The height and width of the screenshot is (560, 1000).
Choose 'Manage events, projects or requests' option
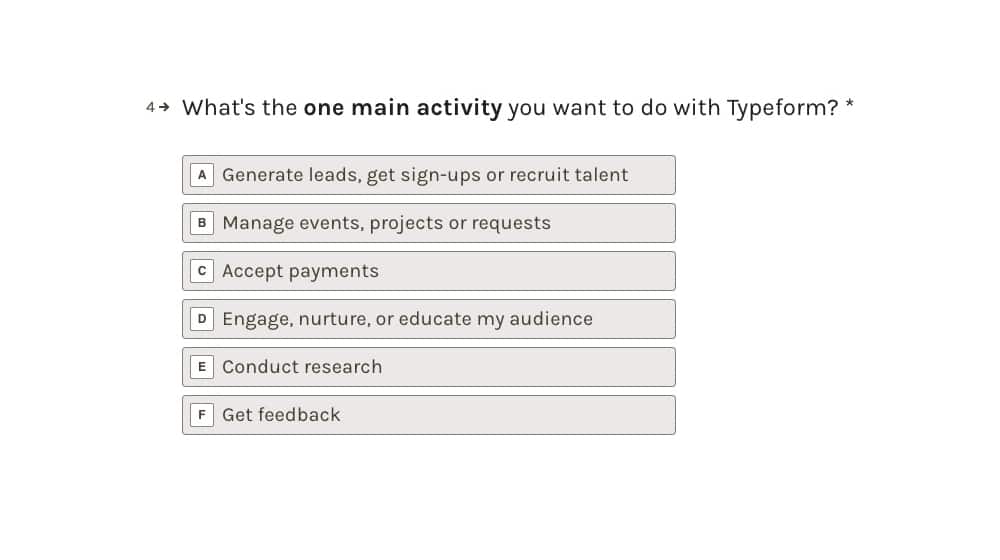click(x=386, y=223)
